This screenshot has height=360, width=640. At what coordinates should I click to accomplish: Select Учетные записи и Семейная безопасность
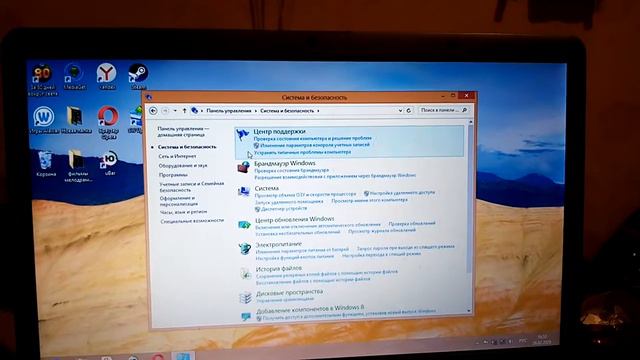click(x=191, y=187)
